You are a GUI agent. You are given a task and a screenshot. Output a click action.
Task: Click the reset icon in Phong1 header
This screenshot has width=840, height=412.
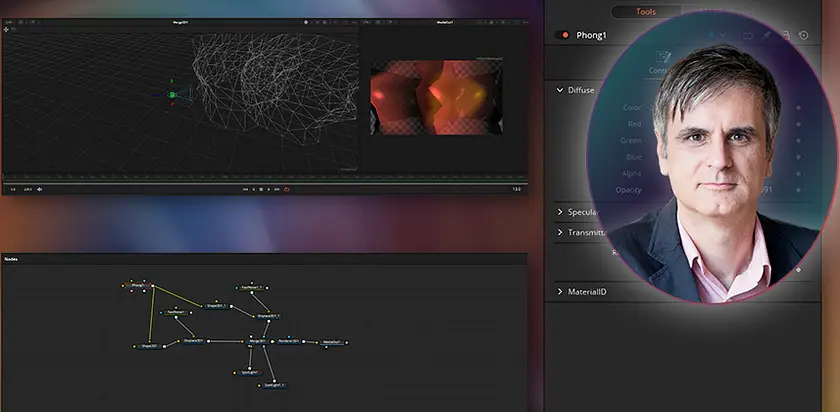[x=804, y=35]
